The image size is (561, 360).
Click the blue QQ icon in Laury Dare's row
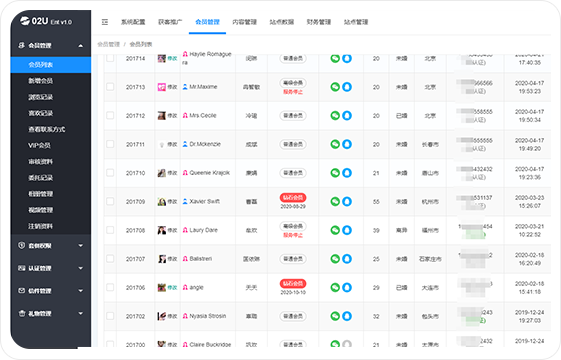pos(347,230)
